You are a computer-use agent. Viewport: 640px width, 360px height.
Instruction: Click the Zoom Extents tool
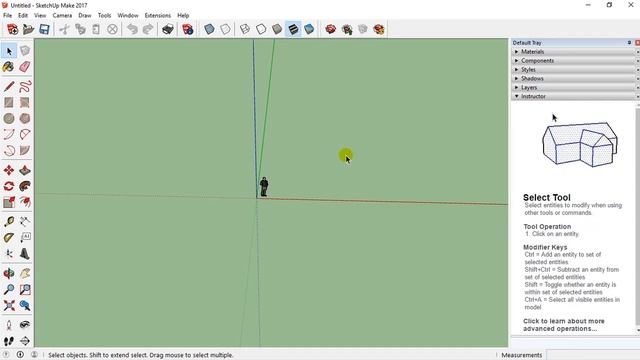pos(9,305)
